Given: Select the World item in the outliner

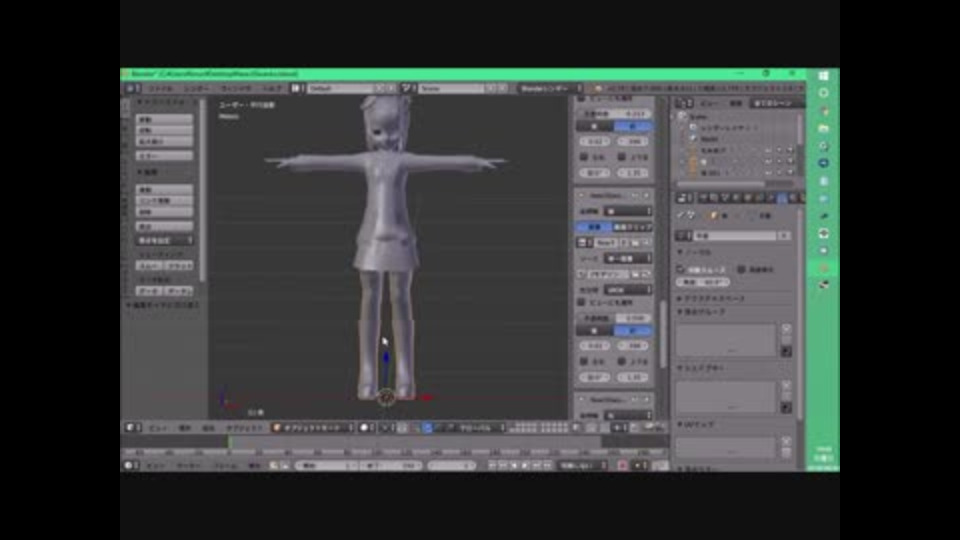Looking at the screenshot, I should click(x=709, y=138).
